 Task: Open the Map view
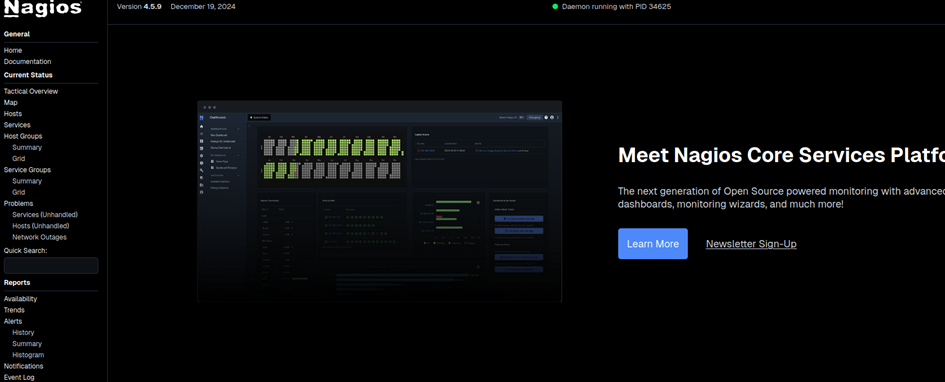tap(10, 102)
